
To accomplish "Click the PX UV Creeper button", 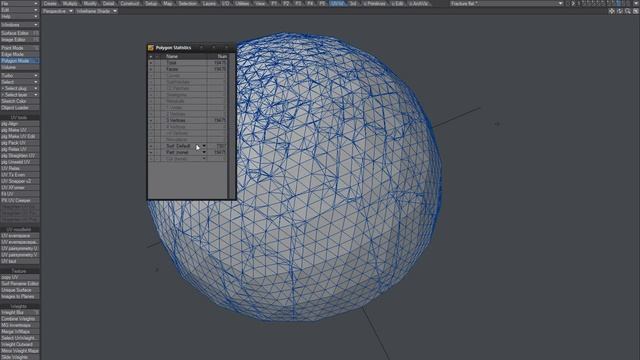I will pyautogui.click(x=20, y=200).
